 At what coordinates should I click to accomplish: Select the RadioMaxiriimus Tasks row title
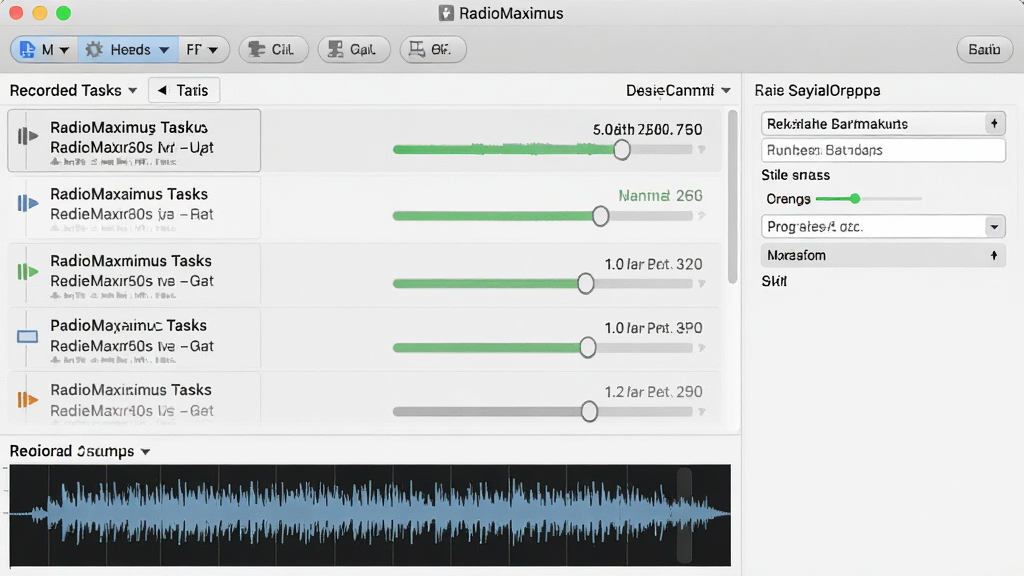(131, 389)
